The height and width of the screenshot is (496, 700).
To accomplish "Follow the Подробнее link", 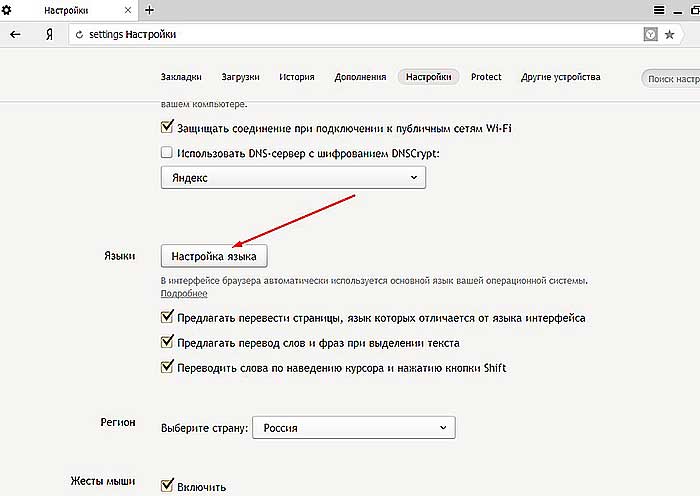I will pyautogui.click(x=184, y=293).
